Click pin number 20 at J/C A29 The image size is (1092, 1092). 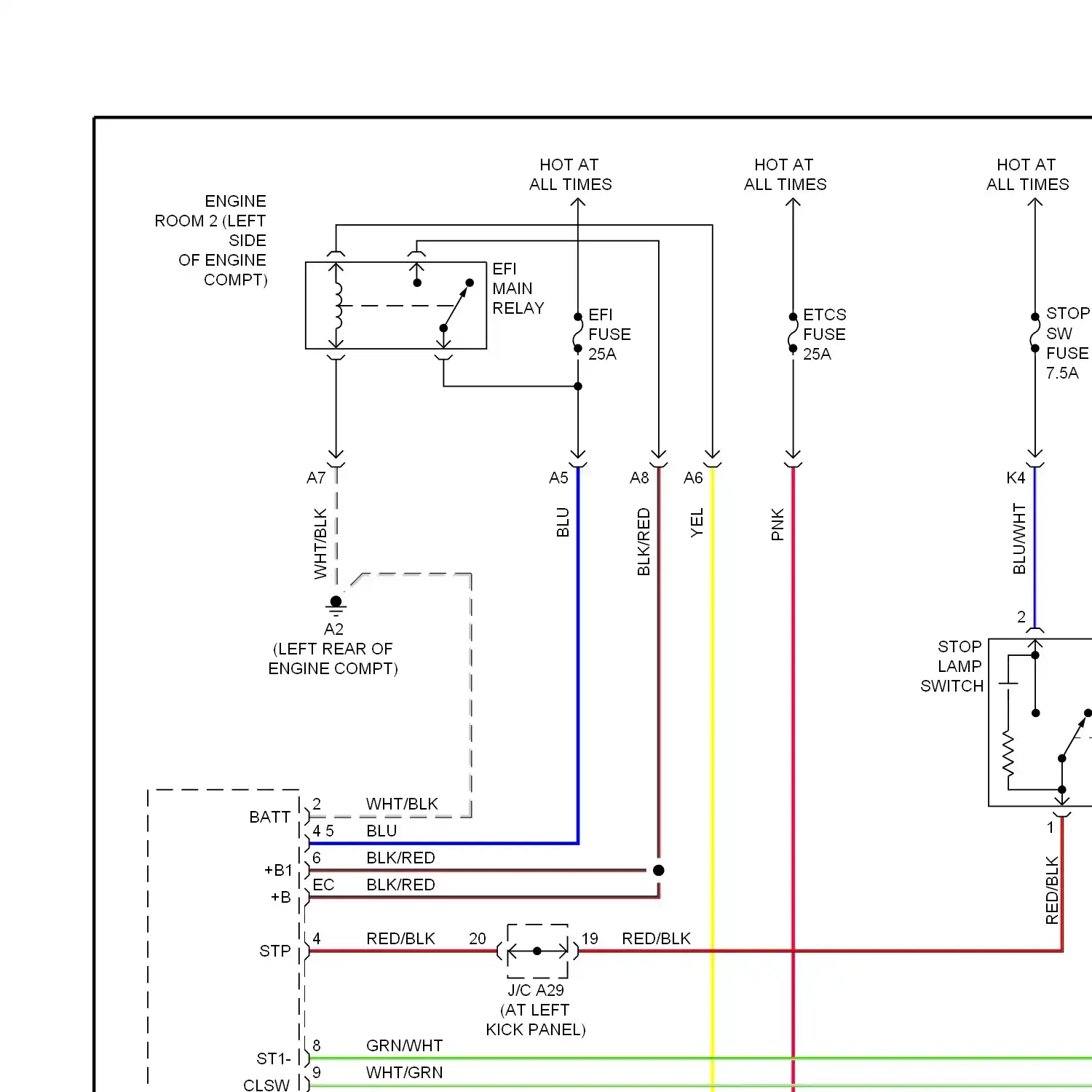[x=478, y=938]
